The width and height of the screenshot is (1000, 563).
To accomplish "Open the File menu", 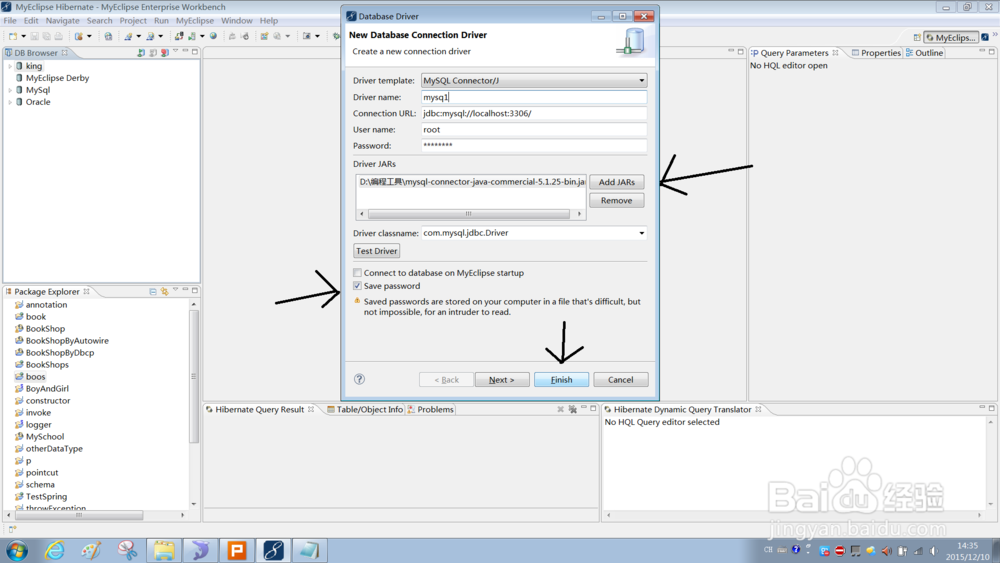I will pyautogui.click(x=10, y=20).
